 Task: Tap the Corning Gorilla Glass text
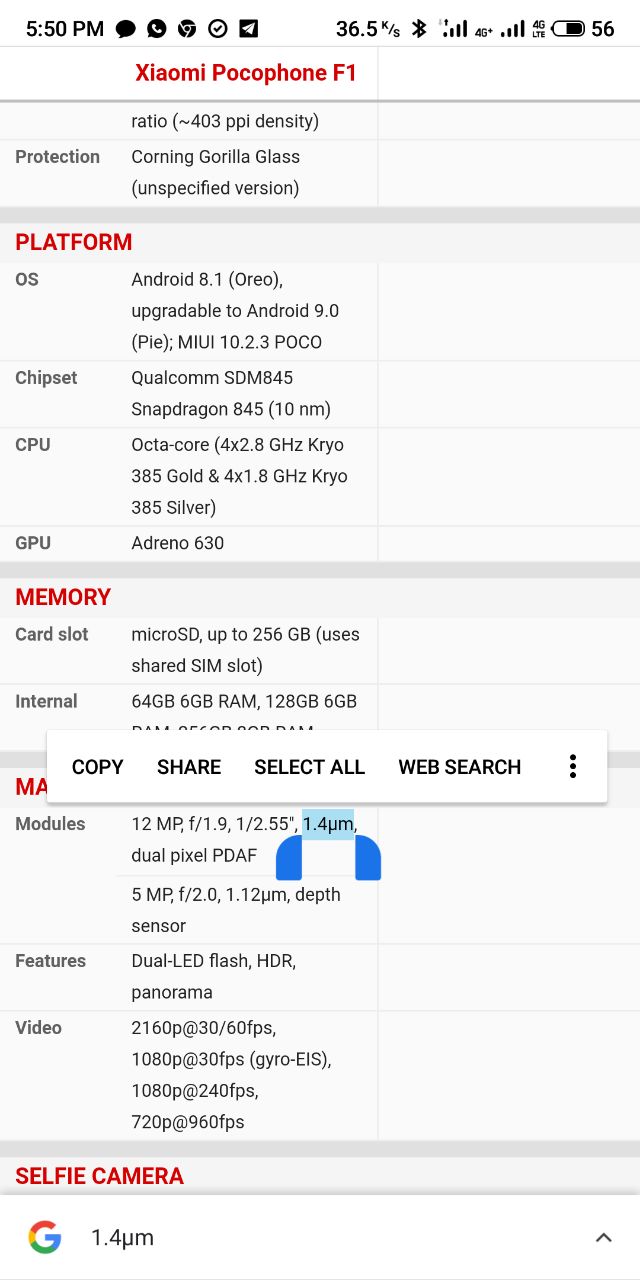coord(216,157)
